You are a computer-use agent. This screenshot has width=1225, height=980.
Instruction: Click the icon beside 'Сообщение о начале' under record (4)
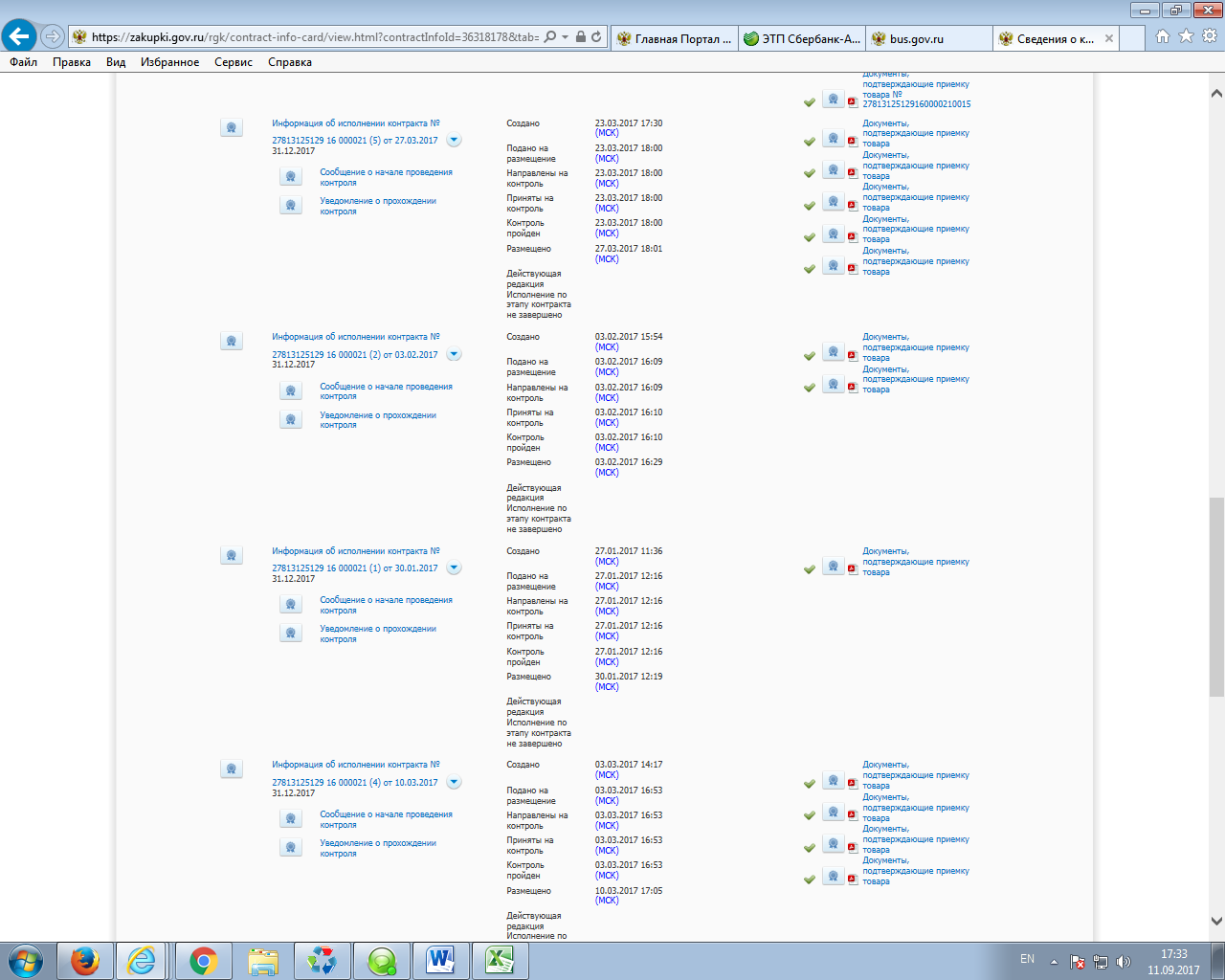[x=291, y=818]
